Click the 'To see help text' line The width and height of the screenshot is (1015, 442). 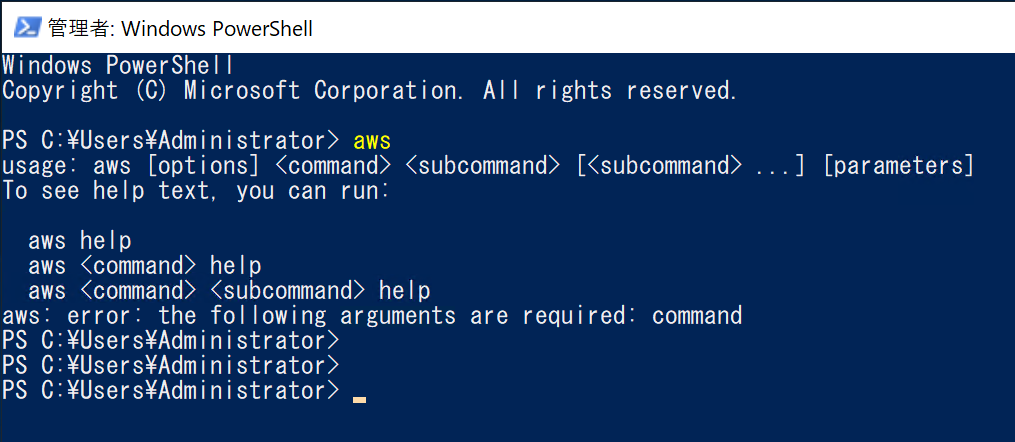click(x=195, y=191)
